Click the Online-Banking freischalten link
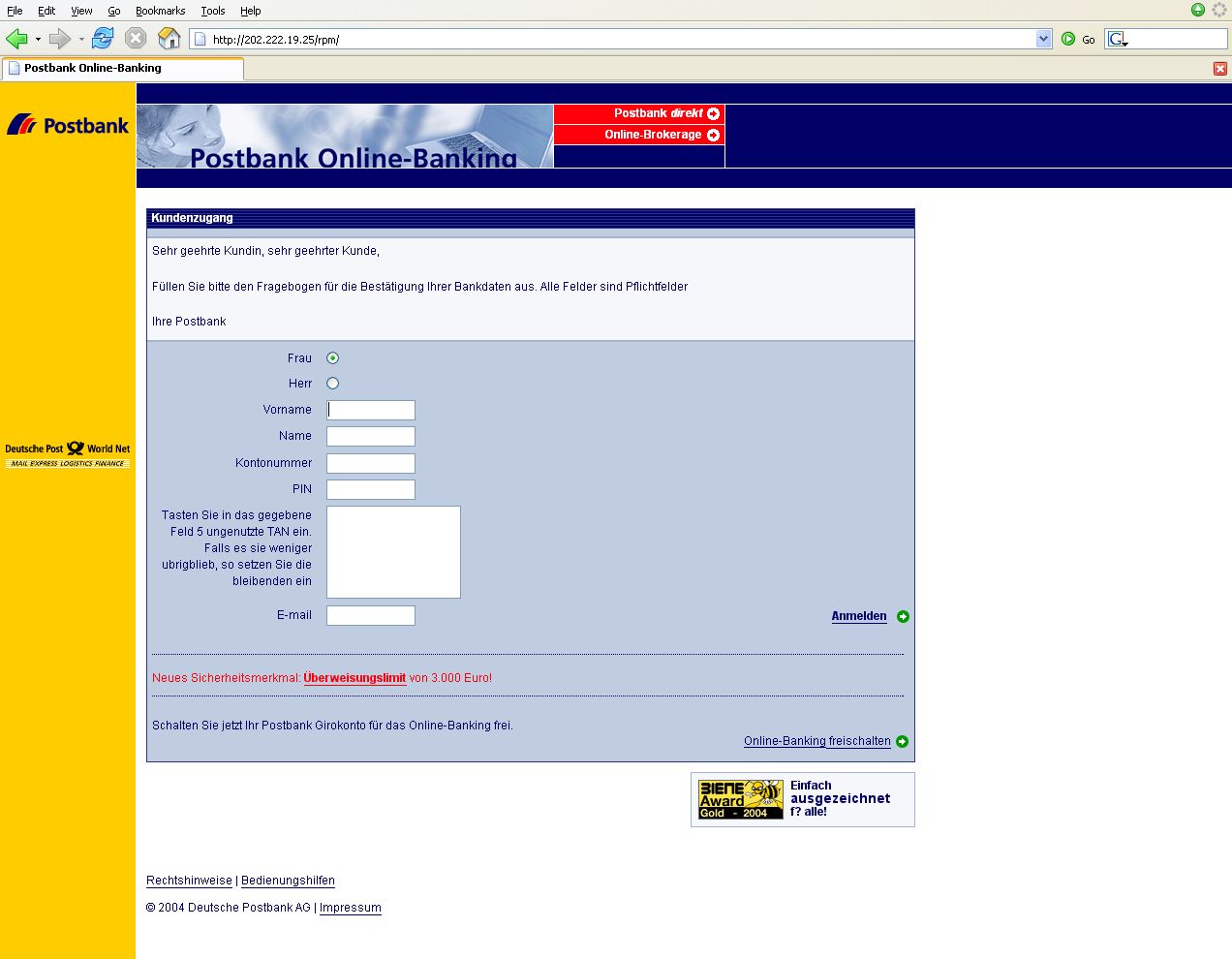This screenshot has width=1232, height=959. pos(817,741)
